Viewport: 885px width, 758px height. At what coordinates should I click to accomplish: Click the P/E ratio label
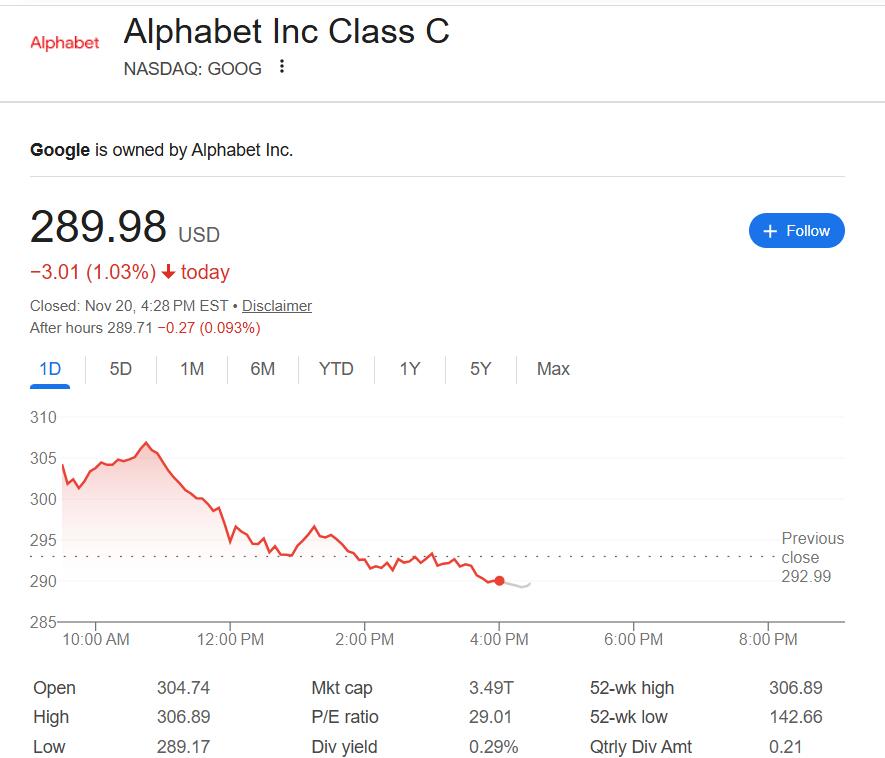[x=345, y=717]
